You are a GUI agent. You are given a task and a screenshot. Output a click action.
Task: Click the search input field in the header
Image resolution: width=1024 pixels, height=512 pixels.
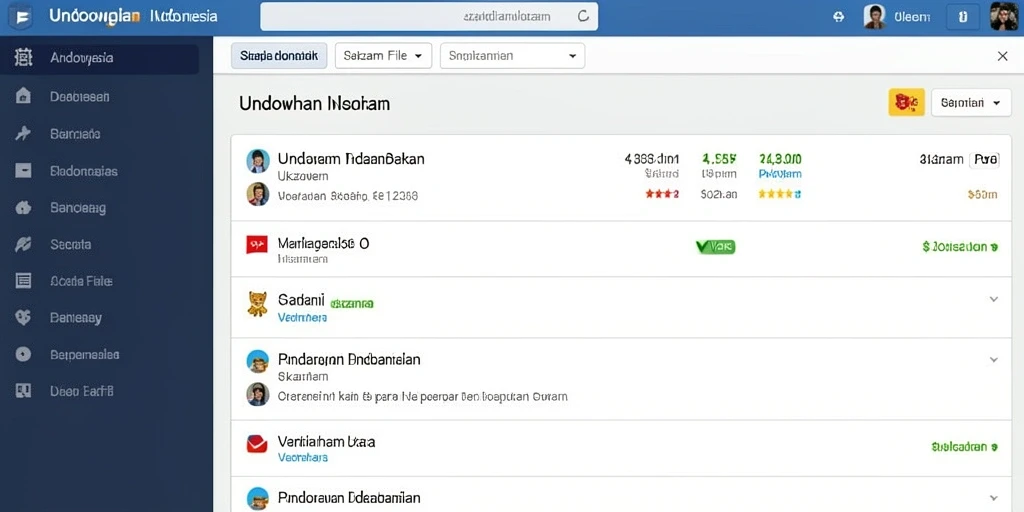pyautogui.click(x=429, y=16)
